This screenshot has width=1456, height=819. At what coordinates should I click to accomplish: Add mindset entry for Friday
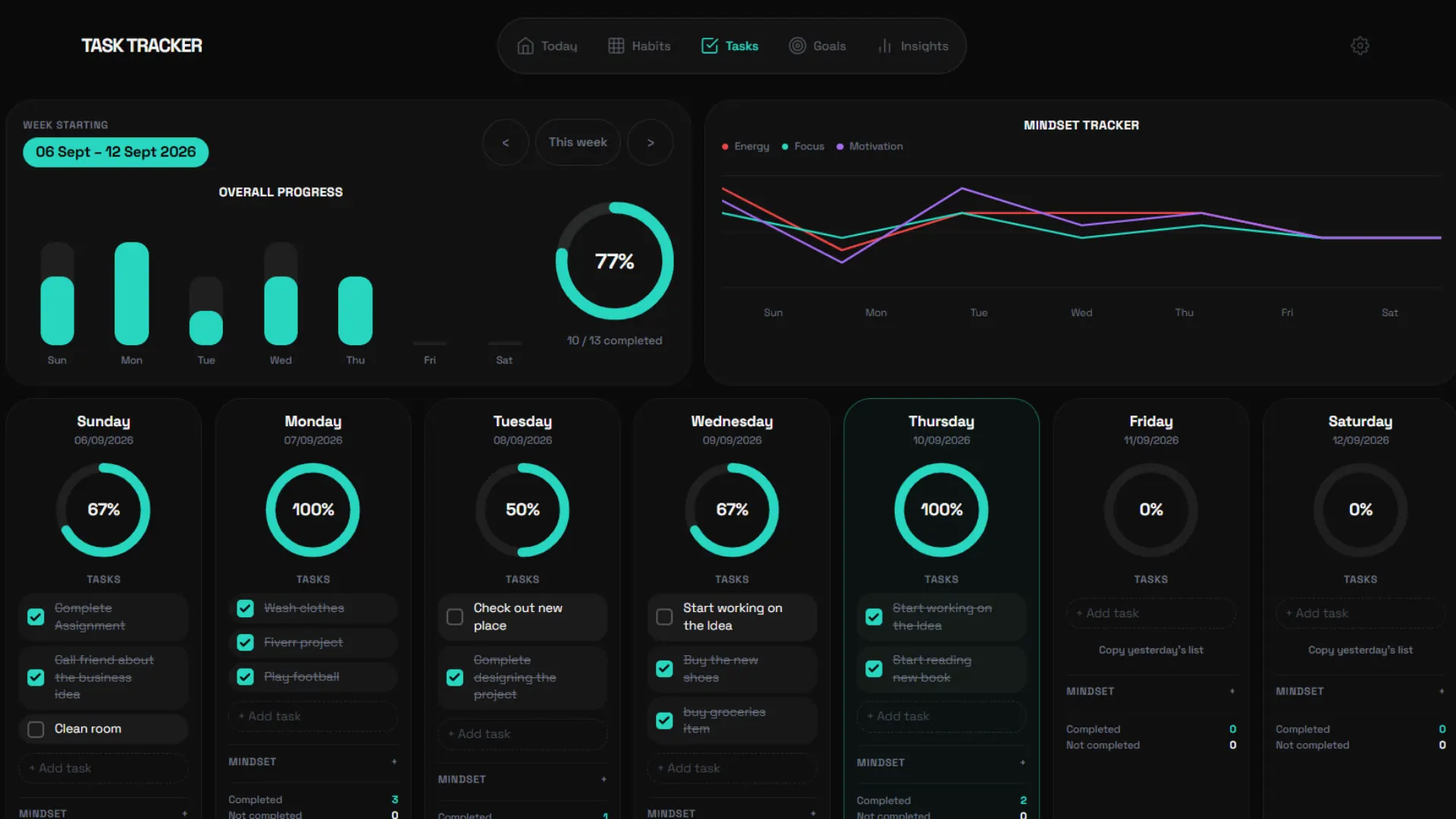tap(1232, 691)
